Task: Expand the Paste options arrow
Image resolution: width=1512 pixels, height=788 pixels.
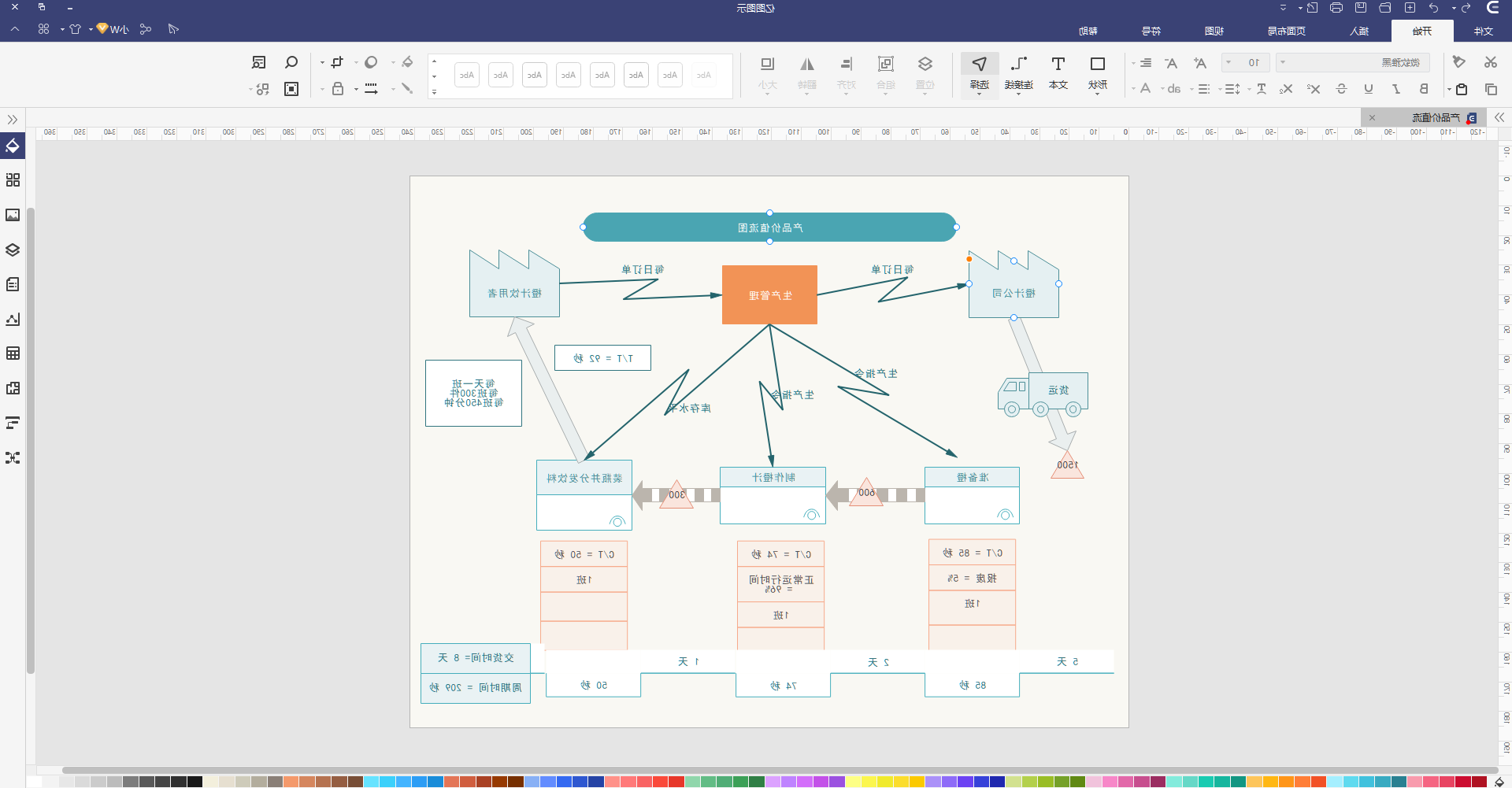Action: 1449,89
